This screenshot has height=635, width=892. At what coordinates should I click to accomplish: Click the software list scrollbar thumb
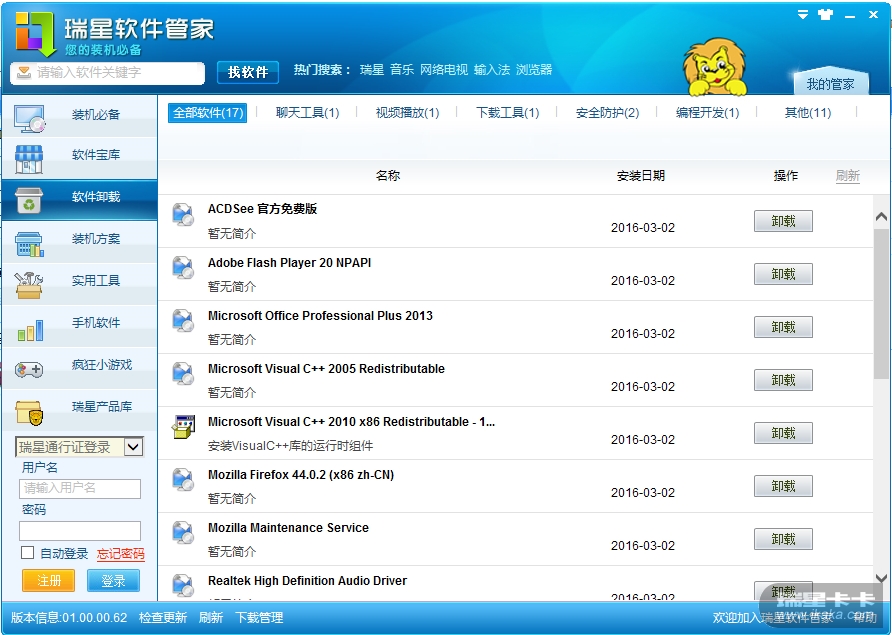coord(881,303)
